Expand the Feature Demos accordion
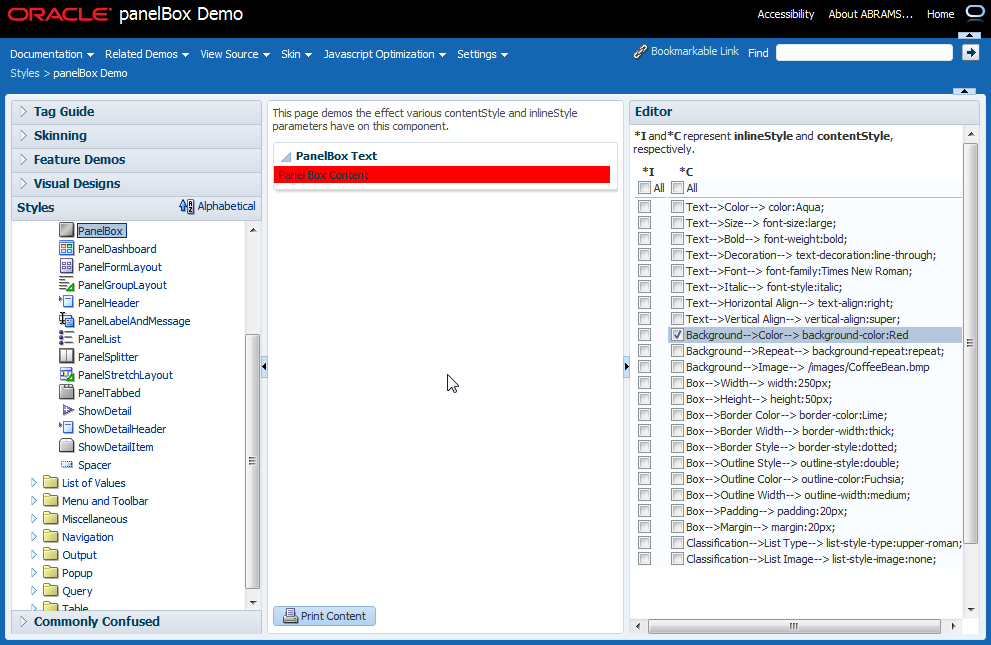Screen dimensions: 991x645 point(23,159)
